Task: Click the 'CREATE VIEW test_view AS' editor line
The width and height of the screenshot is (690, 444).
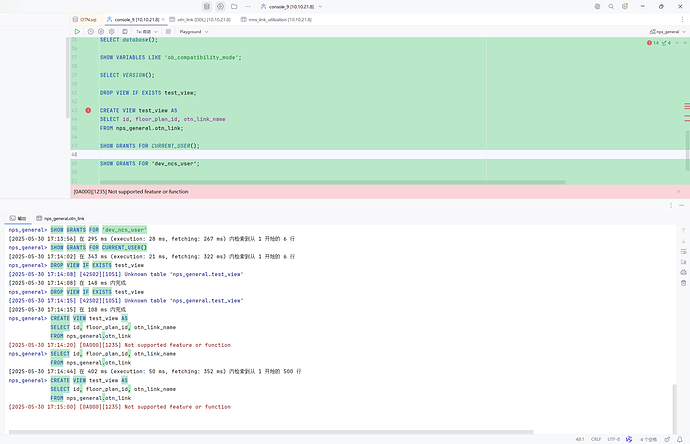Action: pos(139,110)
